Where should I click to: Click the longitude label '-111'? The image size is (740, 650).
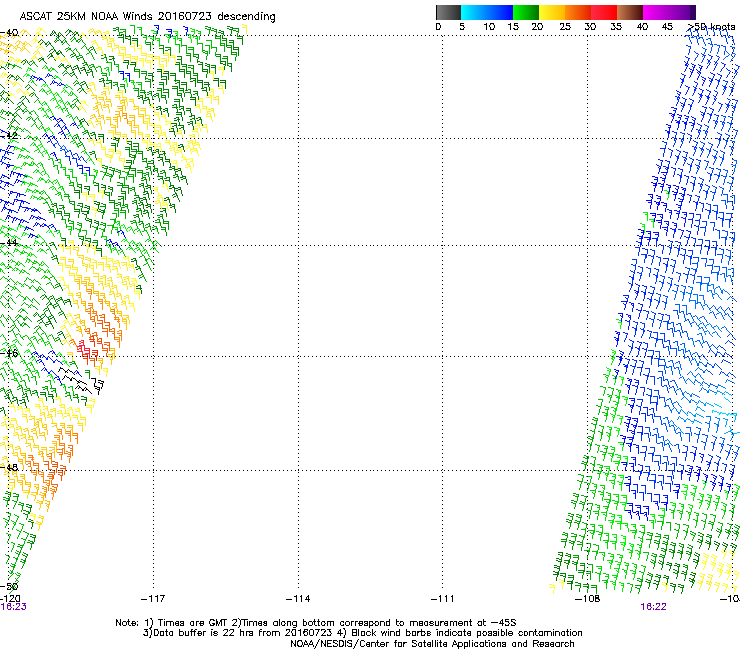coord(442,599)
